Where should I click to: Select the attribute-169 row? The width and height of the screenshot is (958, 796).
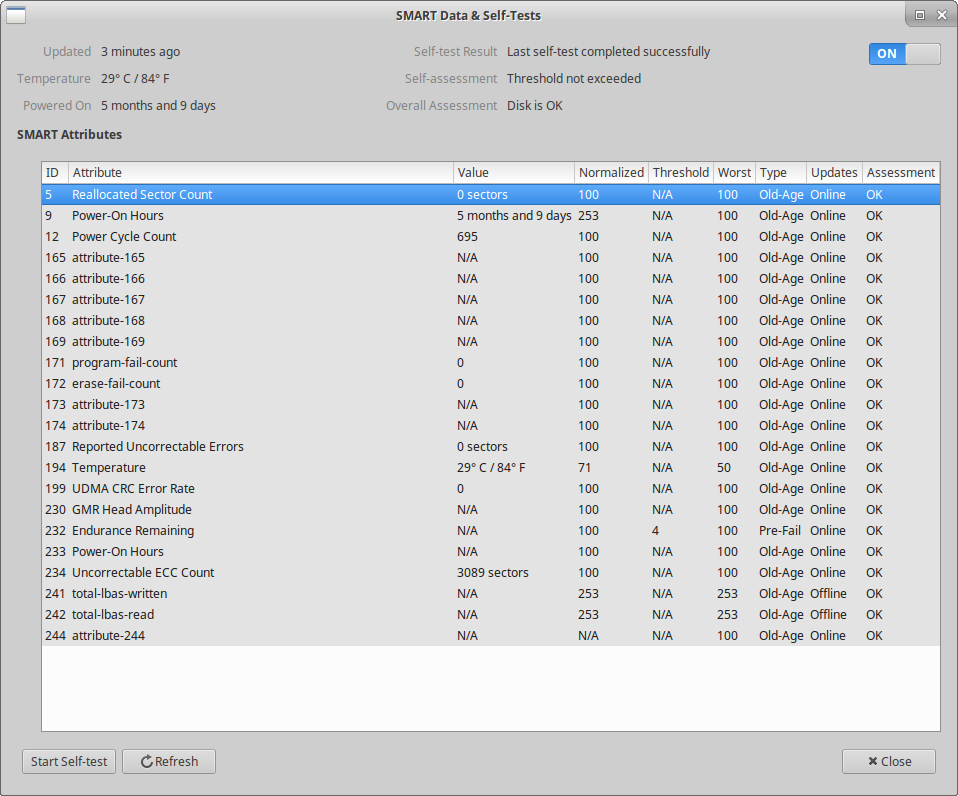click(x=491, y=341)
